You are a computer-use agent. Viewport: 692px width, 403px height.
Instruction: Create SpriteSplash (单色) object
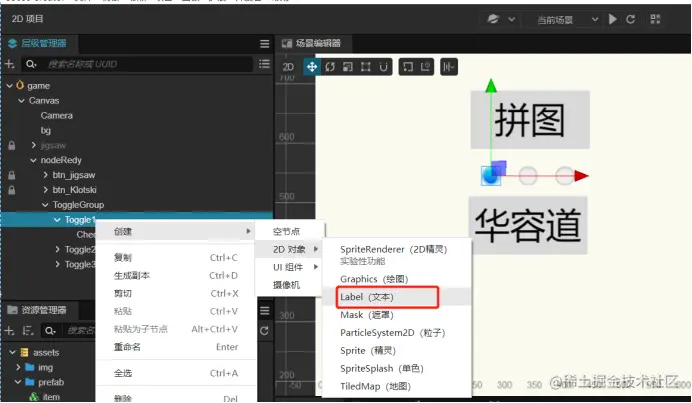click(396, 369)
